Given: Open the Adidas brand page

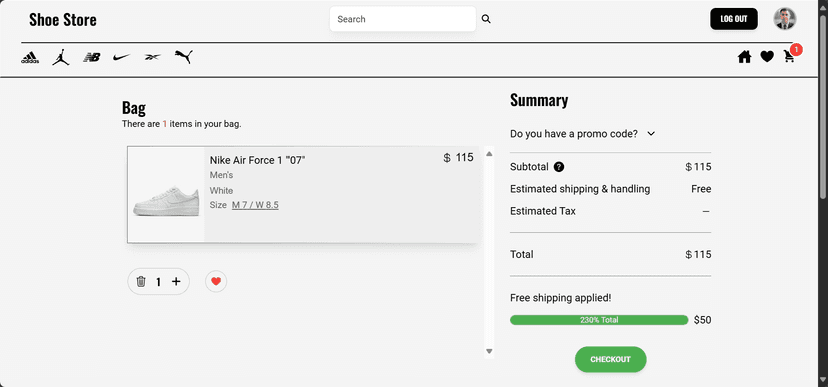Looking at the screenshot, I should pyautogui.click(x=30, y=58).
